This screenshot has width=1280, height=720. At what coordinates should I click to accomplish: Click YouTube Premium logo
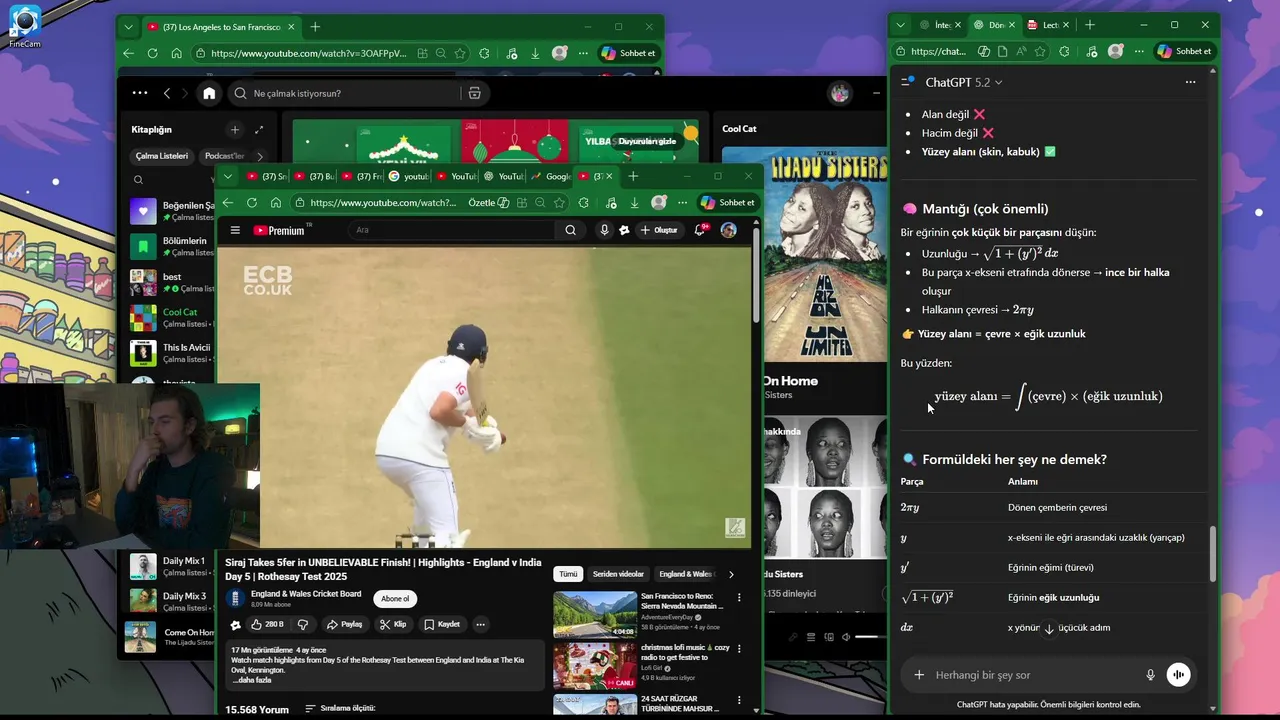tap(279, 230)
